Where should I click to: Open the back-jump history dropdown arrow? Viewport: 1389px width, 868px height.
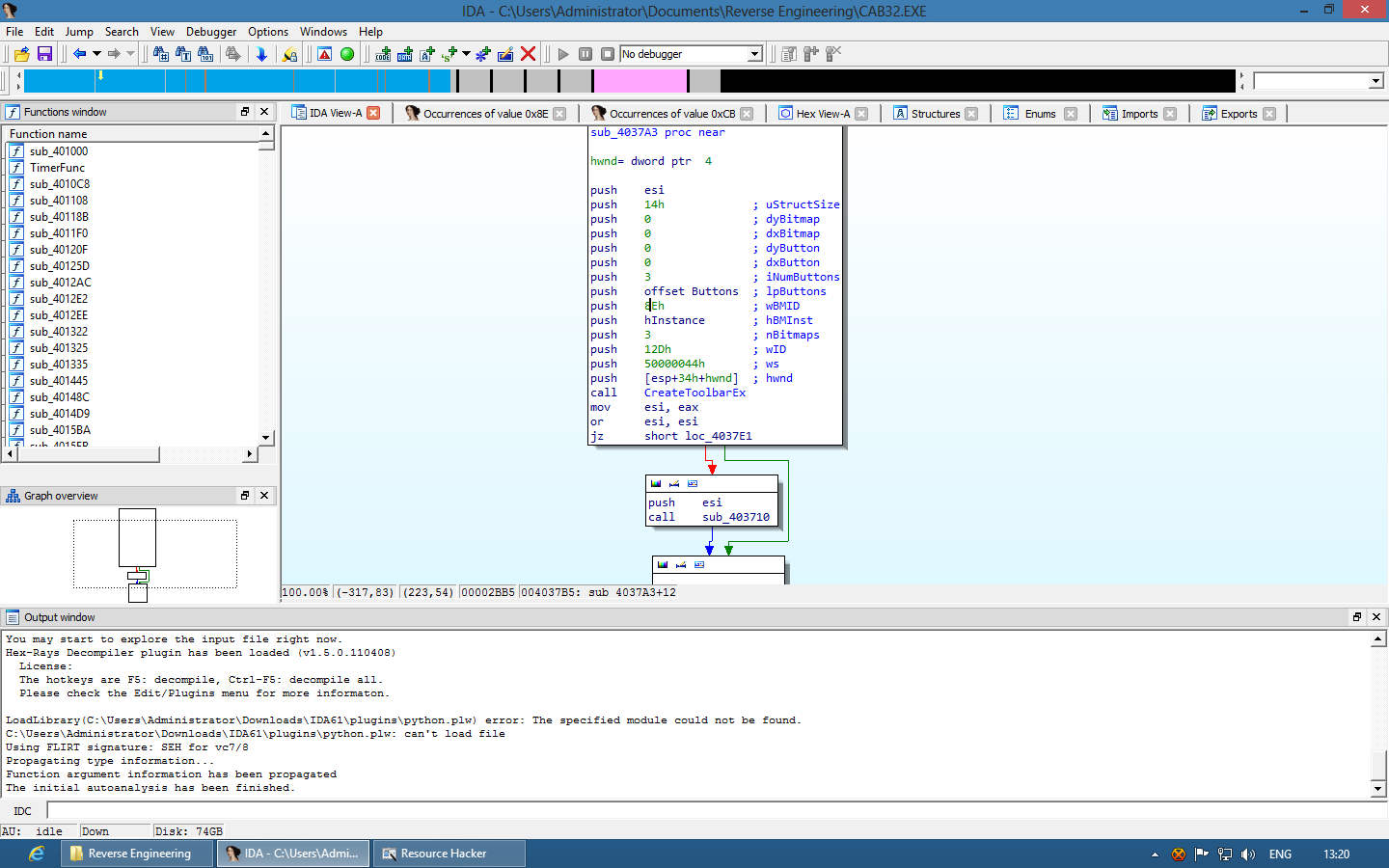click(x=96, y=54)
